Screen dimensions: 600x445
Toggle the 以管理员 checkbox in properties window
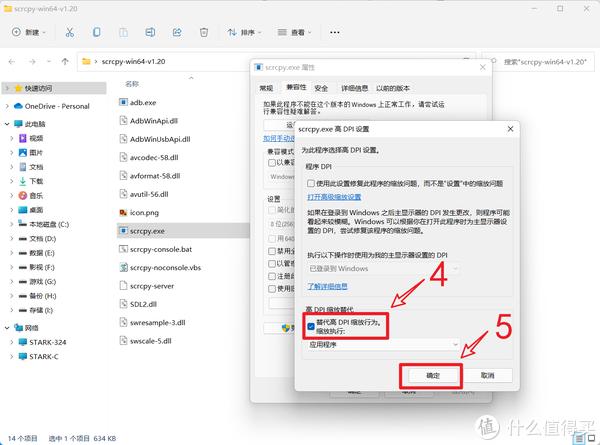tap(272, 264)
